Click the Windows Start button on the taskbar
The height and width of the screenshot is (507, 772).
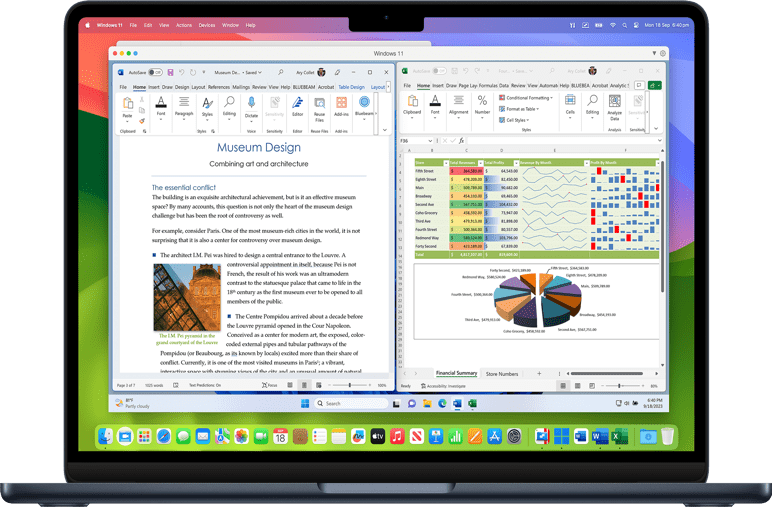(x=305, y=404)
